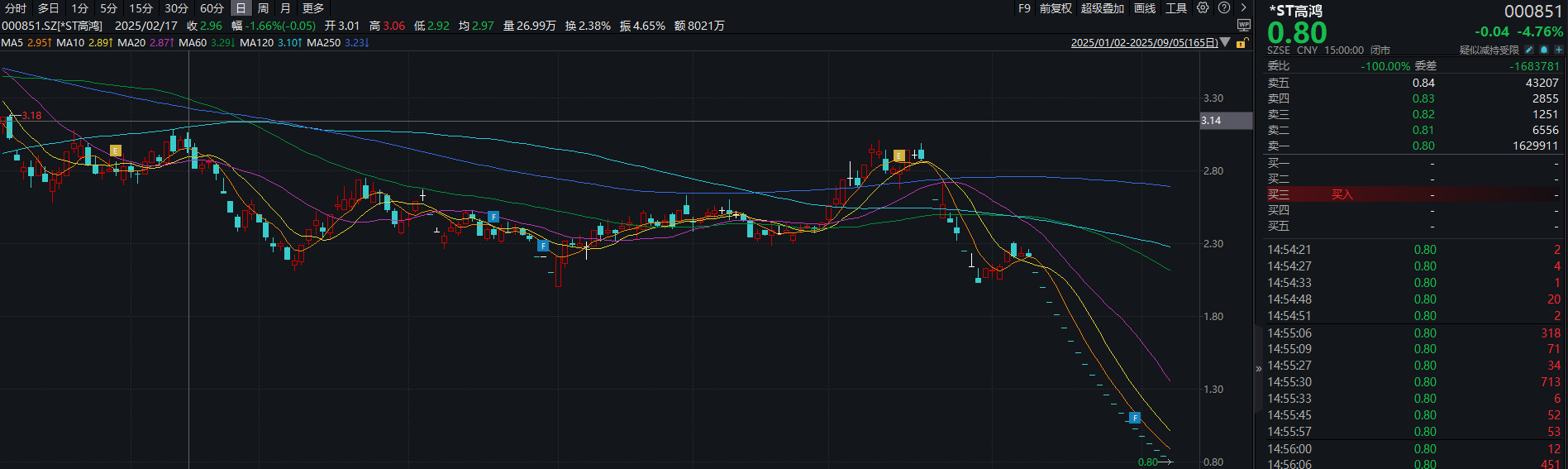Switch to the 周 weekly chart tab
Viewport: 1568px width, 469px height.
click(x=263, y=8)
